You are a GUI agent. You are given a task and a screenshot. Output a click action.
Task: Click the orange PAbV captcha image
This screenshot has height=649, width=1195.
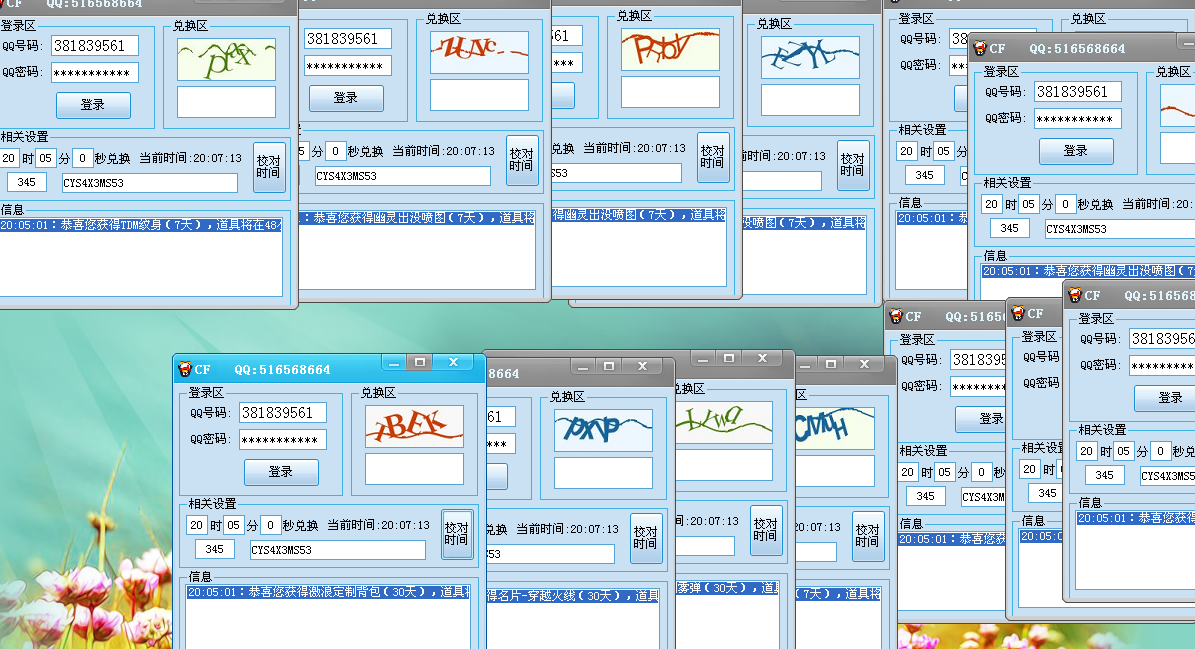tap(671, 50)
